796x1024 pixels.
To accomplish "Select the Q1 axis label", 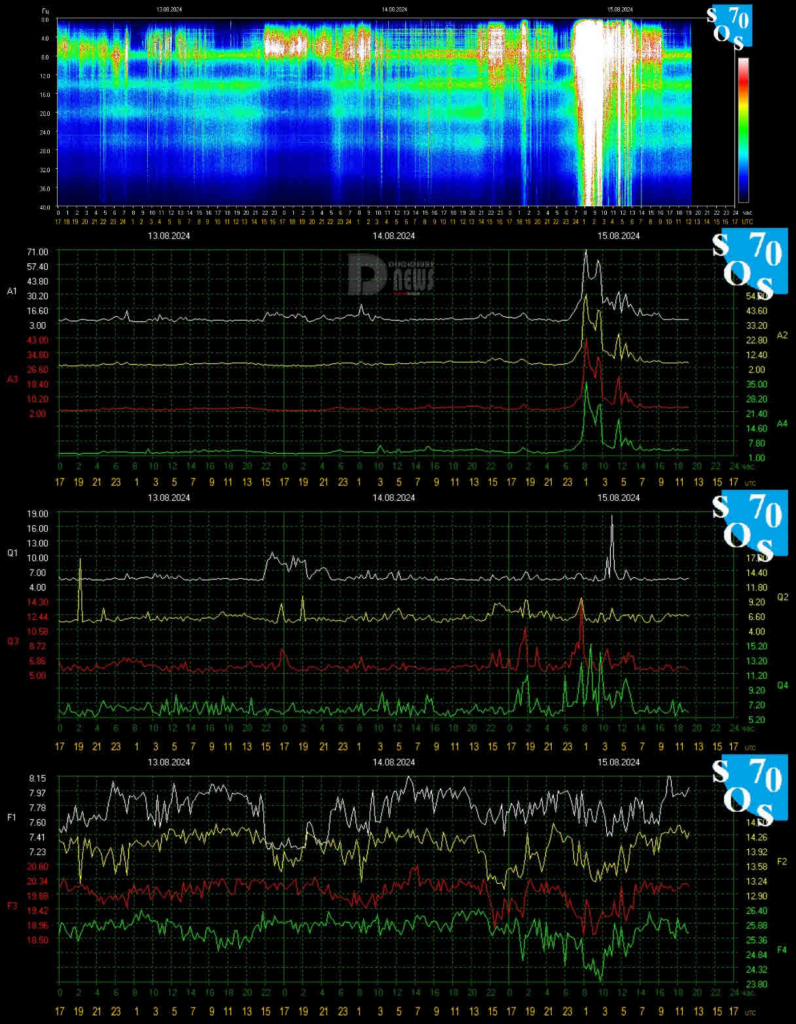I will (12, 551).
